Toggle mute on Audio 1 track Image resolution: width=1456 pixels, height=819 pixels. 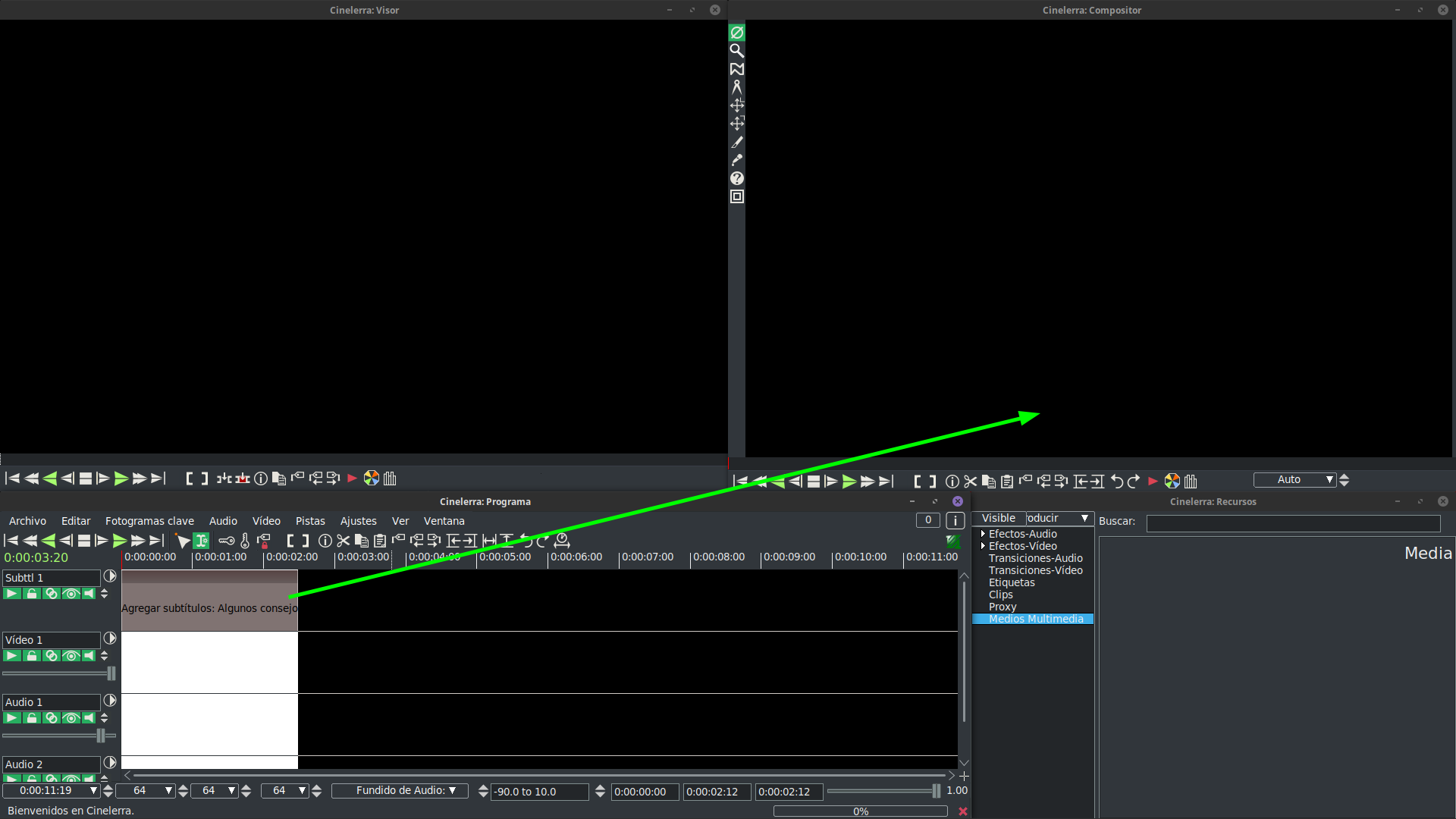click(89, 718)
